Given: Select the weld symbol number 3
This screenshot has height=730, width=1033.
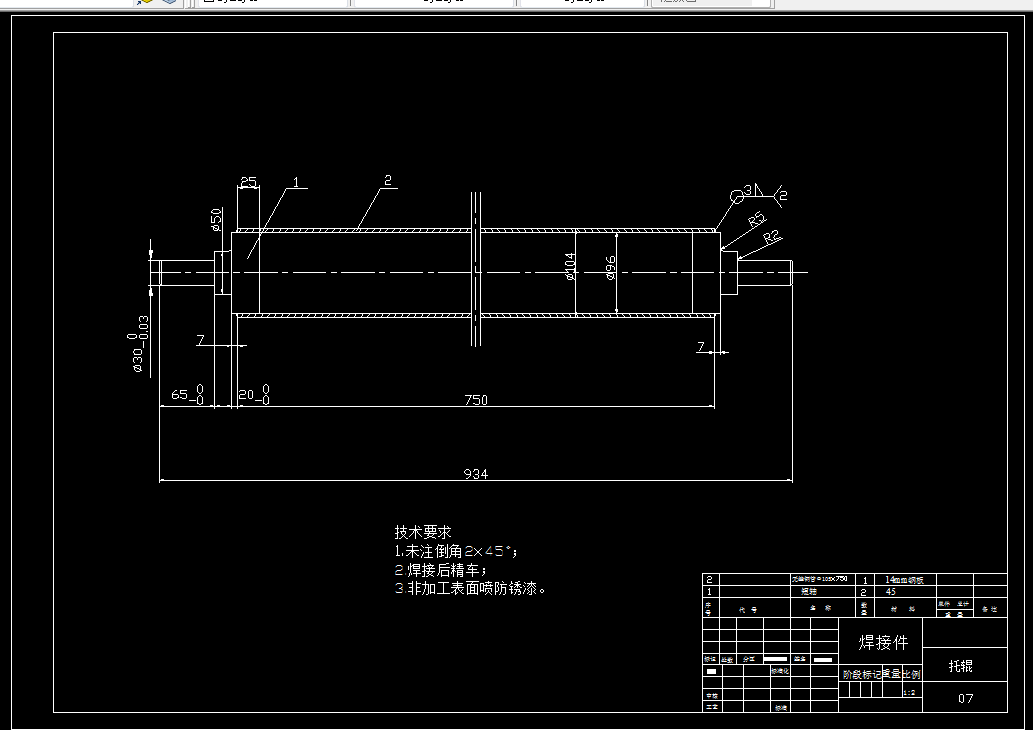Looking at the screenshot, I should pyautogui.click(x=748, y=190).
